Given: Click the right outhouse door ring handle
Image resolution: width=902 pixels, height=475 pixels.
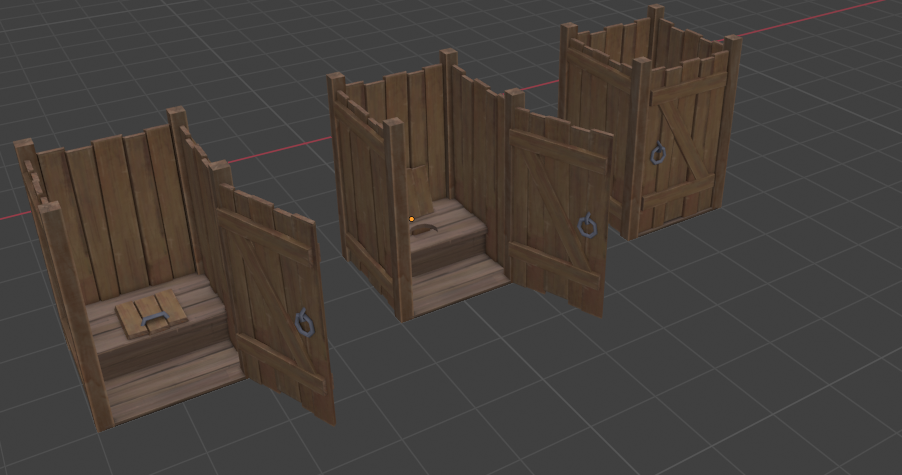Looking at the screenshot, I should tap(659, 154).
